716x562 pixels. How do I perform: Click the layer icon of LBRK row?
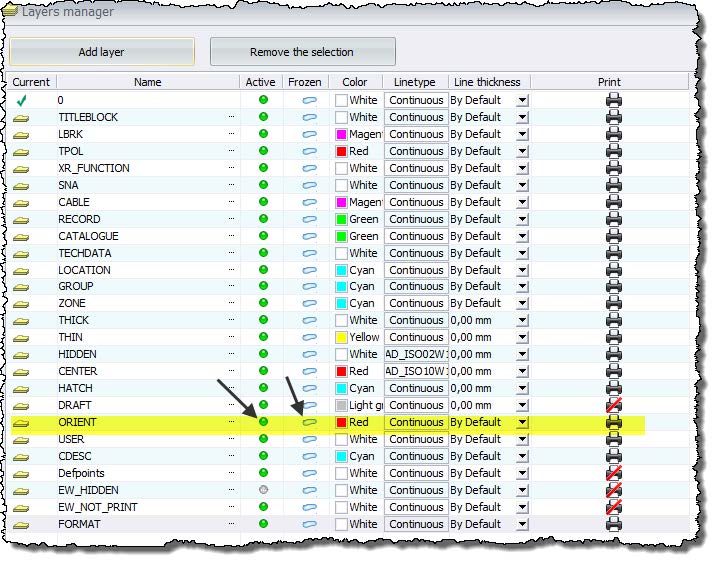21,135
